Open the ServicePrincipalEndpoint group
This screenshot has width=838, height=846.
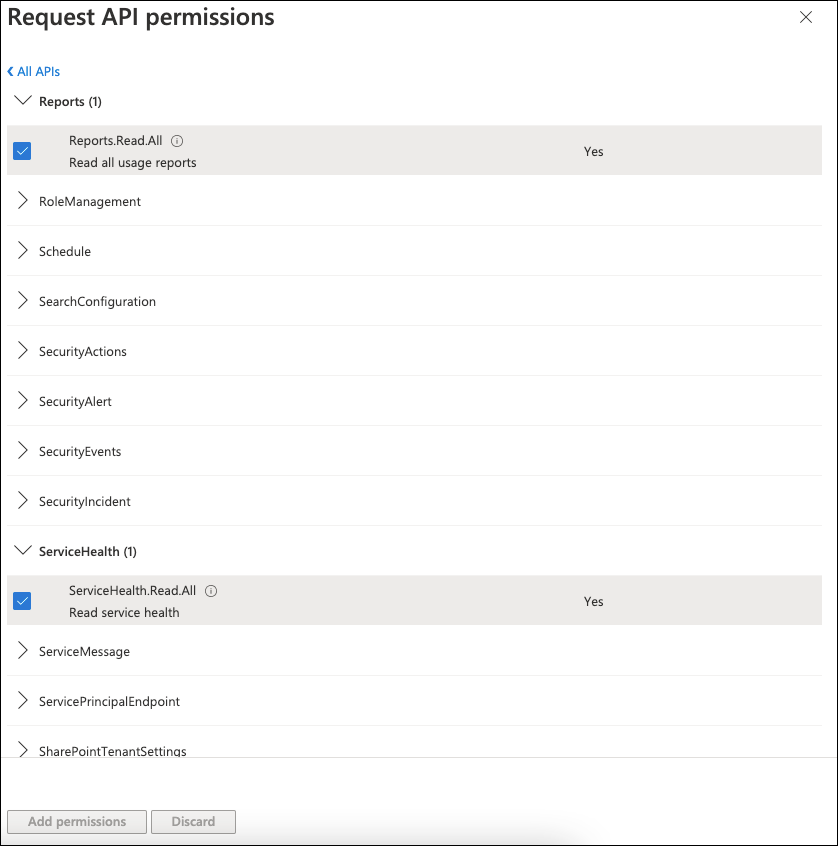click(109, 701)
